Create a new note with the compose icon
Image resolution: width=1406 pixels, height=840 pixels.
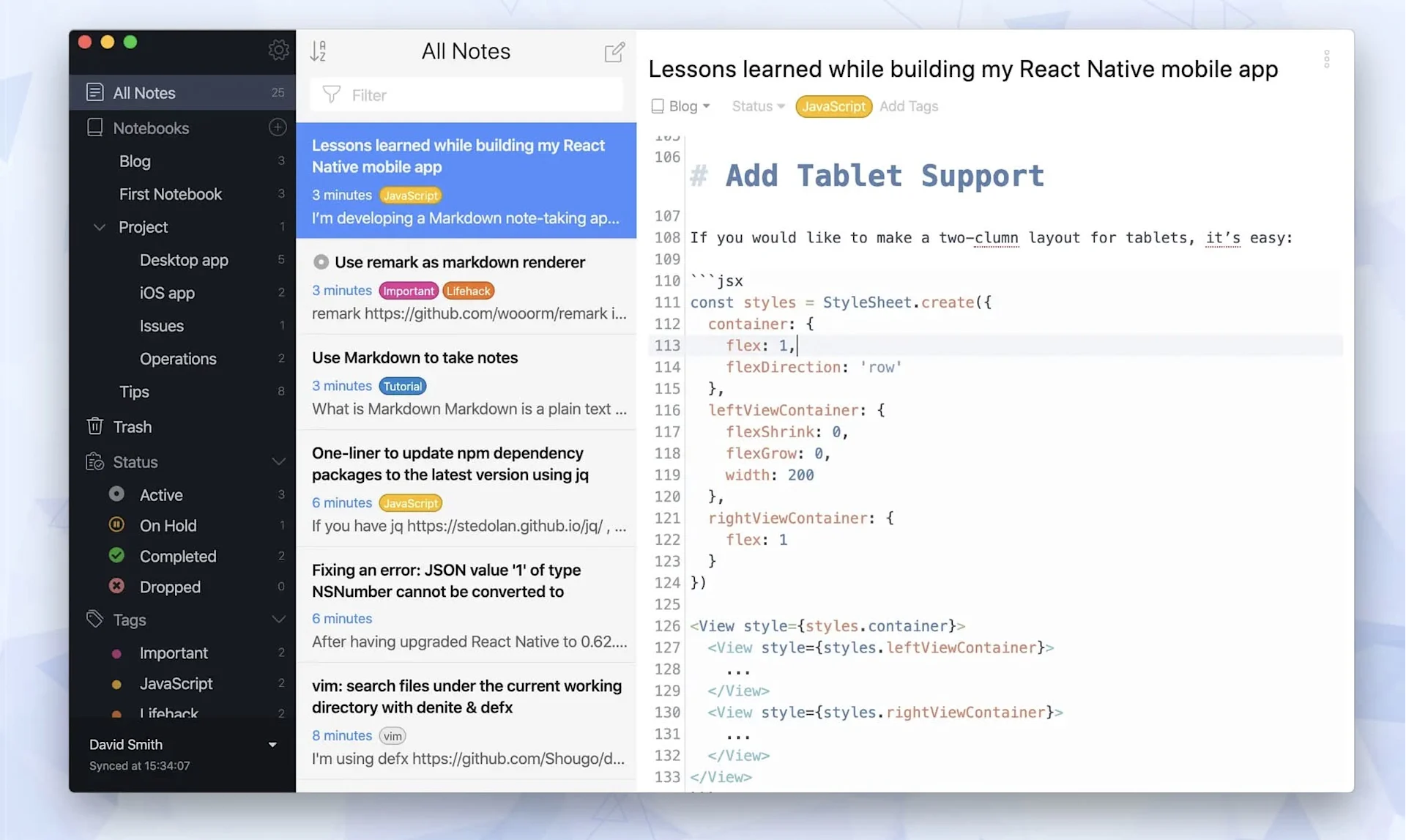(x=614, y=52)
